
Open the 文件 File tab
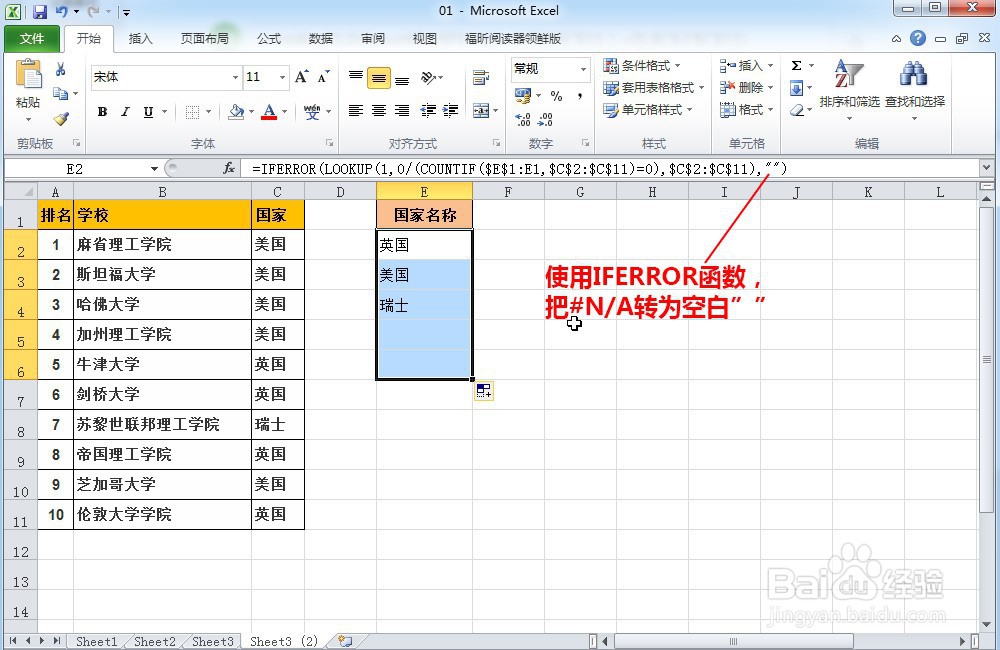tap(32, 39)
